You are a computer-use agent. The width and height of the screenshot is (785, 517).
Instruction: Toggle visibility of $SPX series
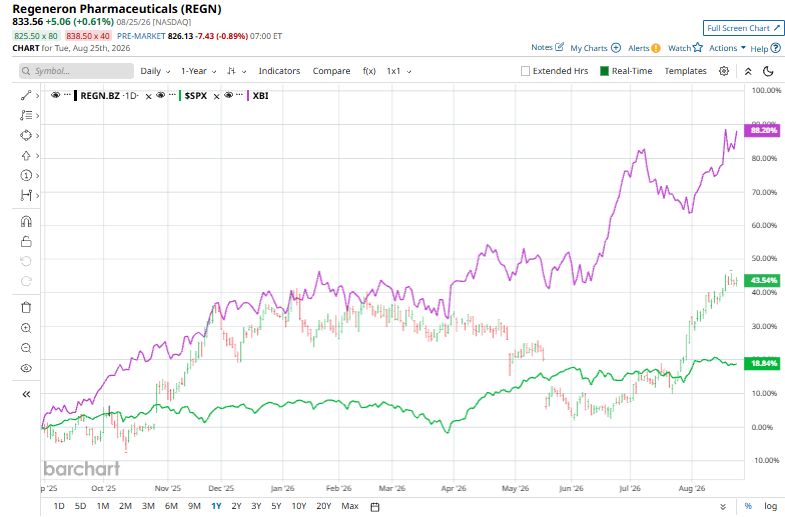tap(161, 95)
